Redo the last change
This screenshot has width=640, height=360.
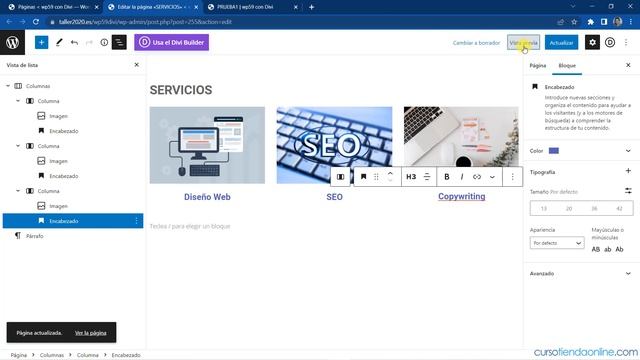tap(89, 42)
